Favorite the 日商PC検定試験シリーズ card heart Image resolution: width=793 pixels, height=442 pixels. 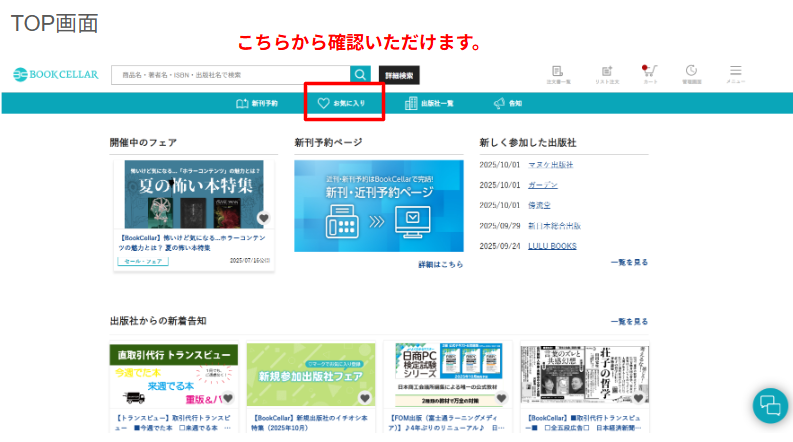(501, 398)
